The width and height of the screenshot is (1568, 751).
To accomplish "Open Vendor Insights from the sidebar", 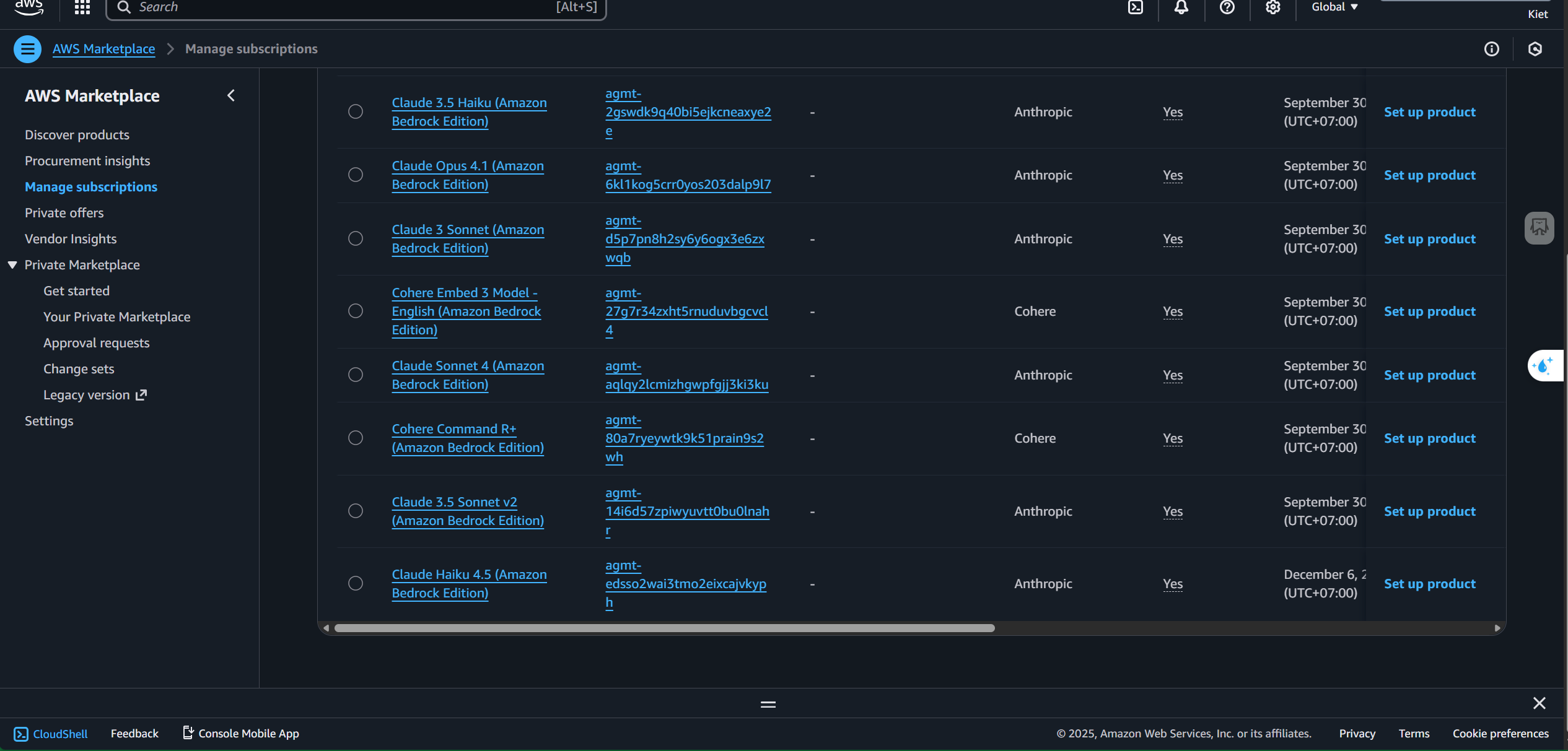I will [71, 239].
